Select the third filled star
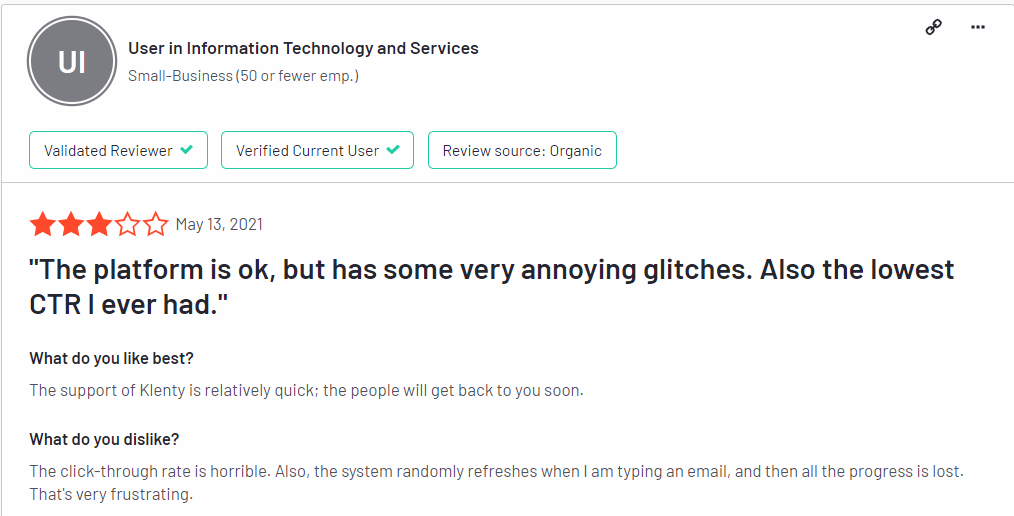This screenshot has width=1014, height=516. point(99,224)
